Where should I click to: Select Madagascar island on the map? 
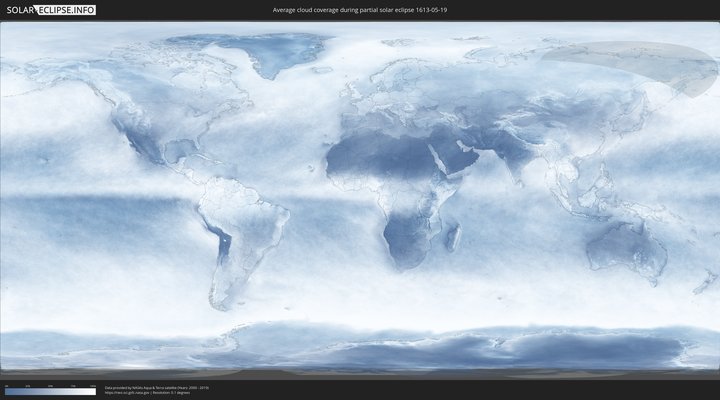coord(453,238)
